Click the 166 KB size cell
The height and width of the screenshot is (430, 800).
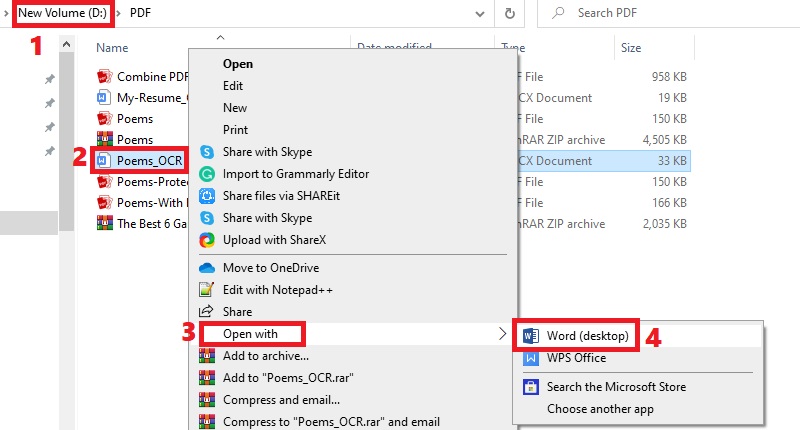(669, 203)
